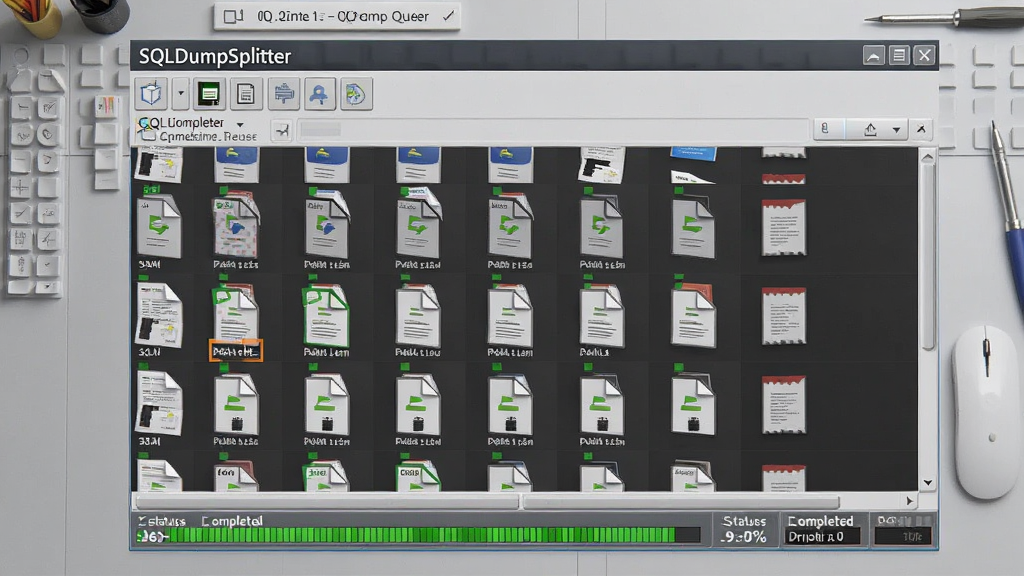Click the 3D cube icon in the toolbar

151,94
